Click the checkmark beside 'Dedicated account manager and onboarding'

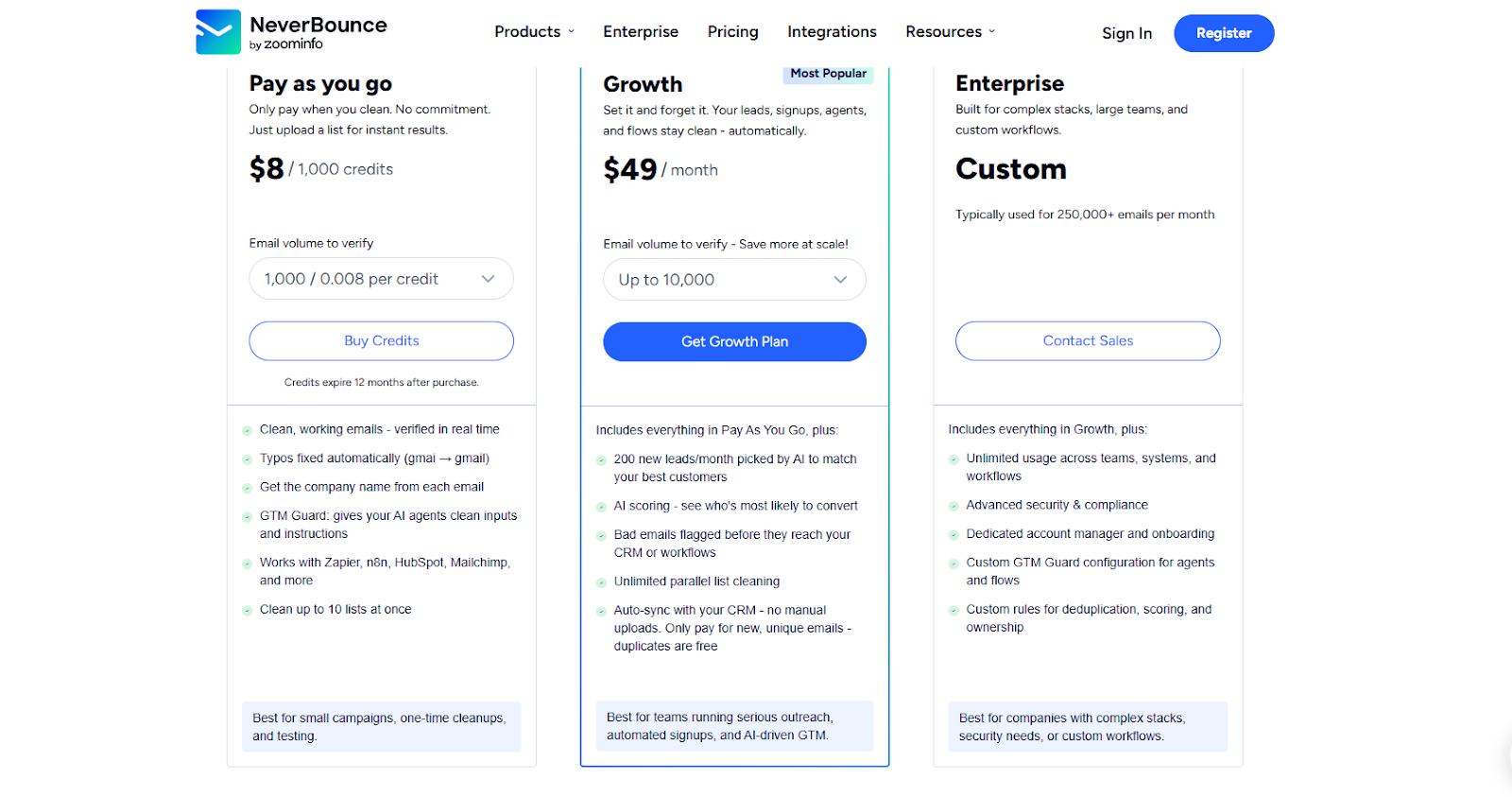[954, 533]
